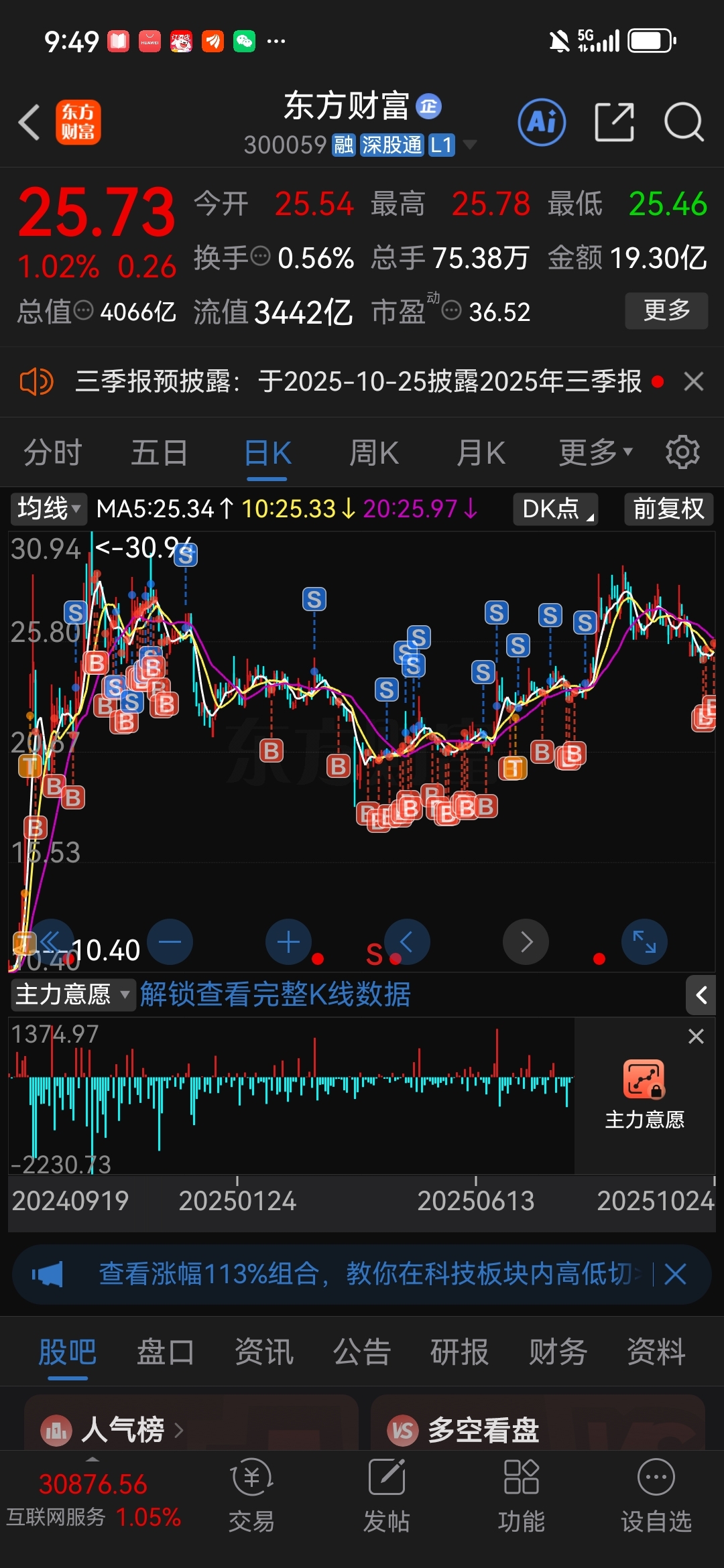Open the 主力意愿 sub-indicator dropdown
Screen dimensions: 724x1568
(72, 994)
